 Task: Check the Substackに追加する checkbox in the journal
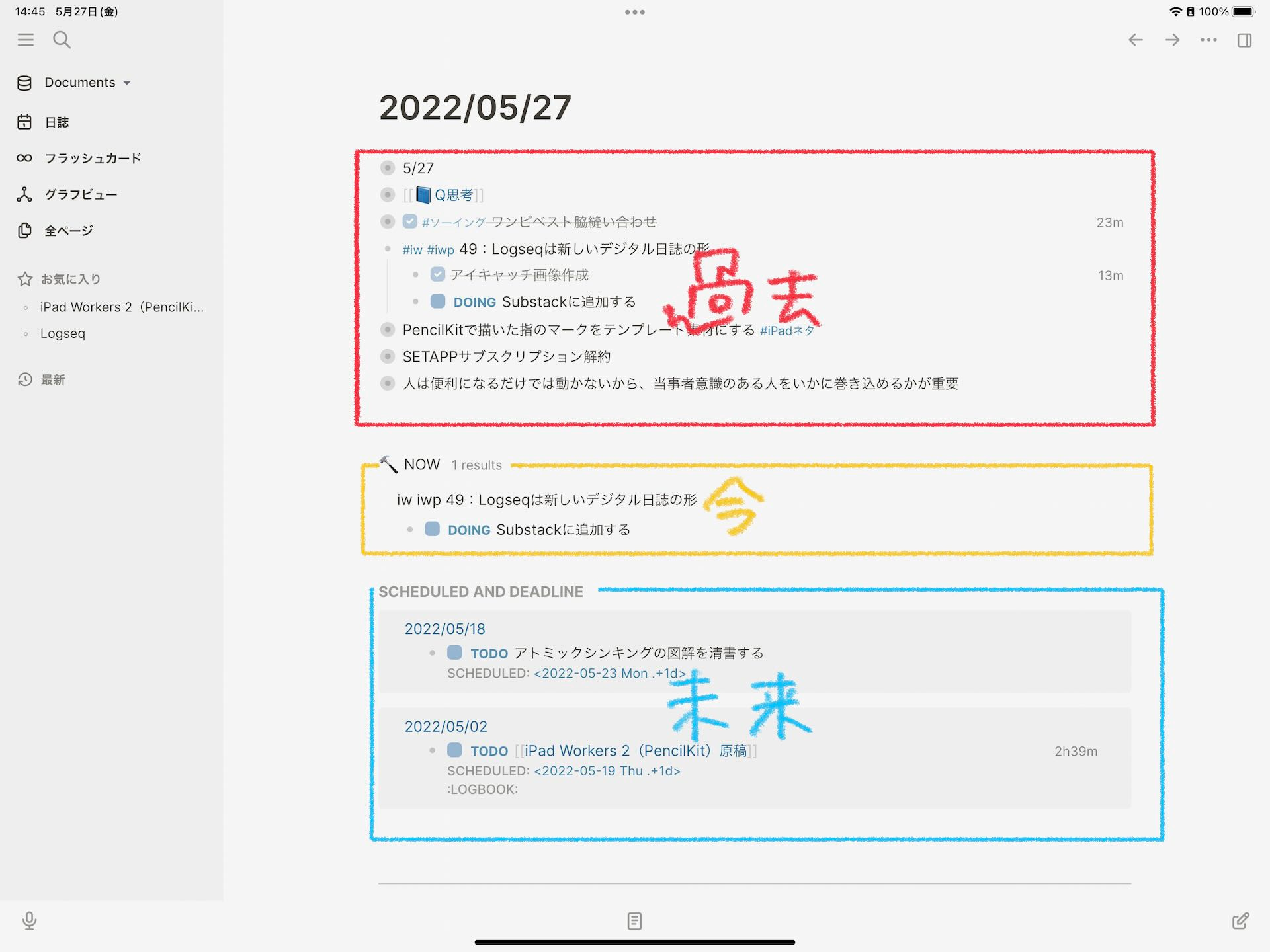(438, 301)
